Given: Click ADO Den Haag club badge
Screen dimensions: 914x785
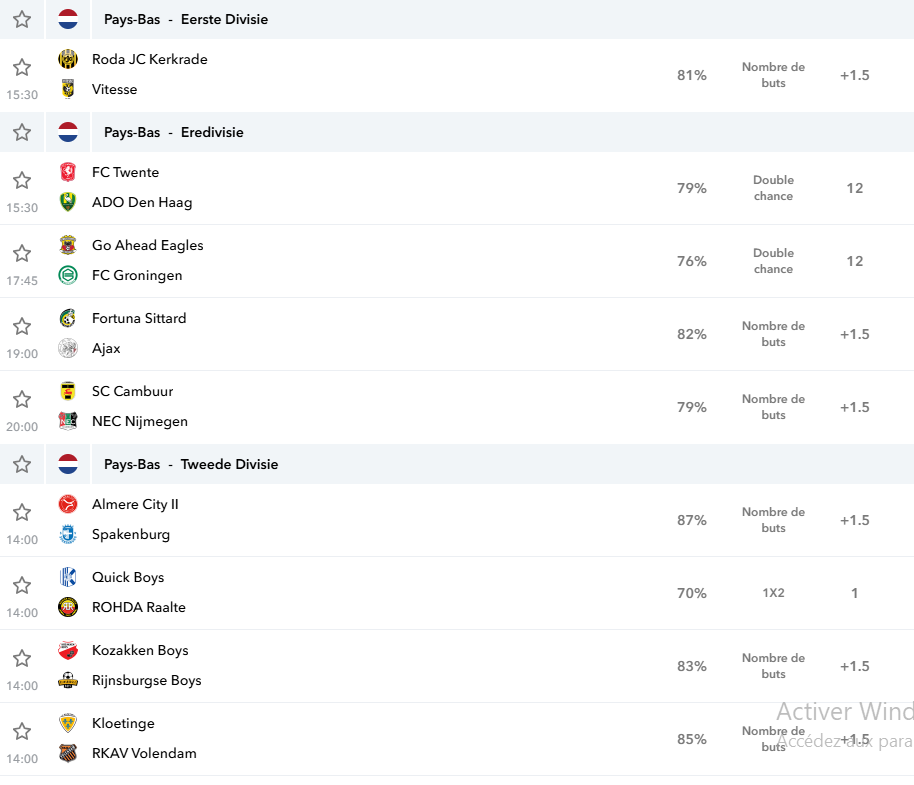Looking at the screenshot, I should point(68,202).
